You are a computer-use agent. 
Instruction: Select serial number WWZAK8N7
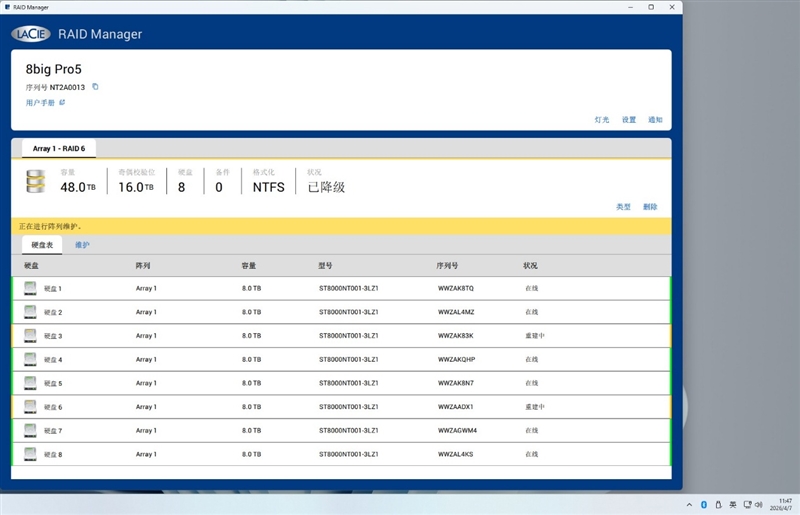click(x=456, y=383)
